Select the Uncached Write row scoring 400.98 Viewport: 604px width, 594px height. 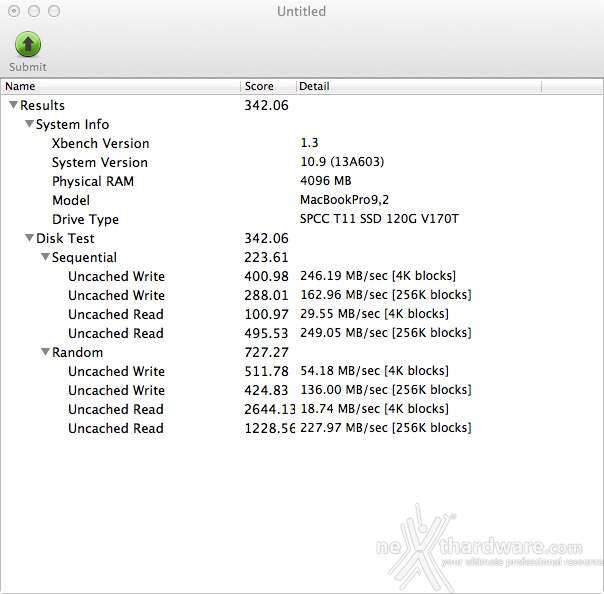point(302,276)
